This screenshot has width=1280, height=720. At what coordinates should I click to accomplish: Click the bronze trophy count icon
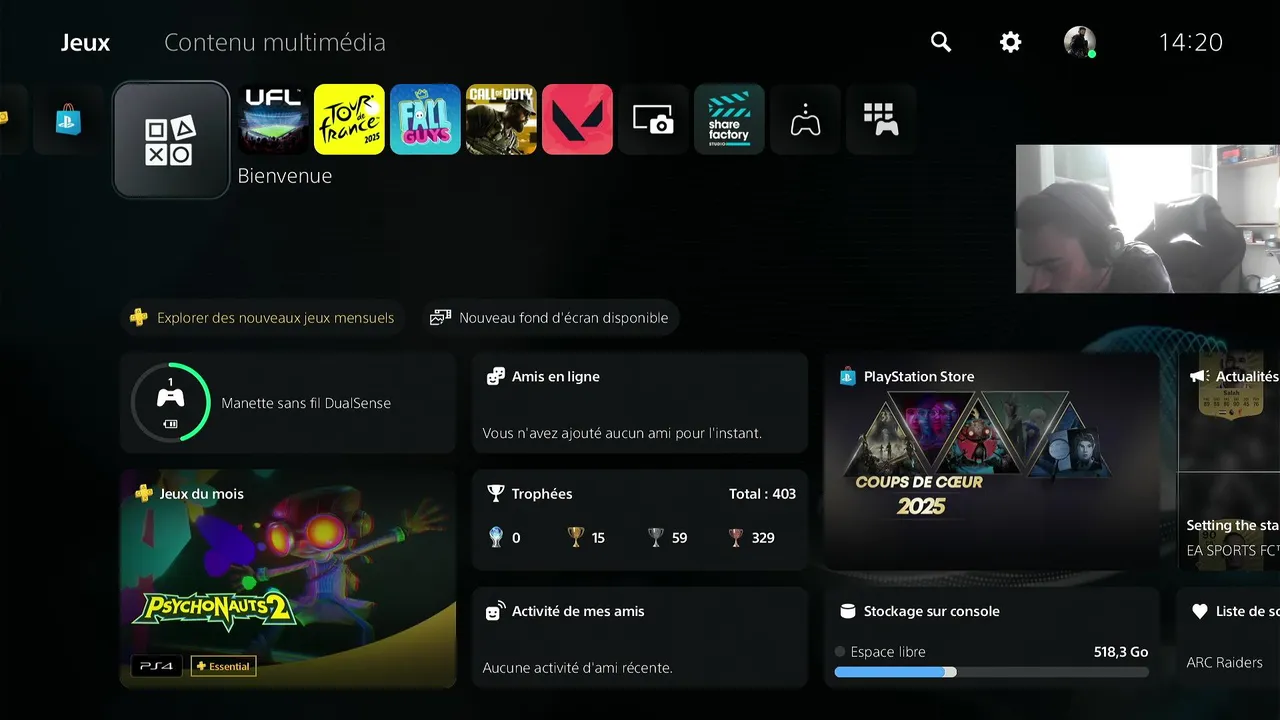coord(736,537)
